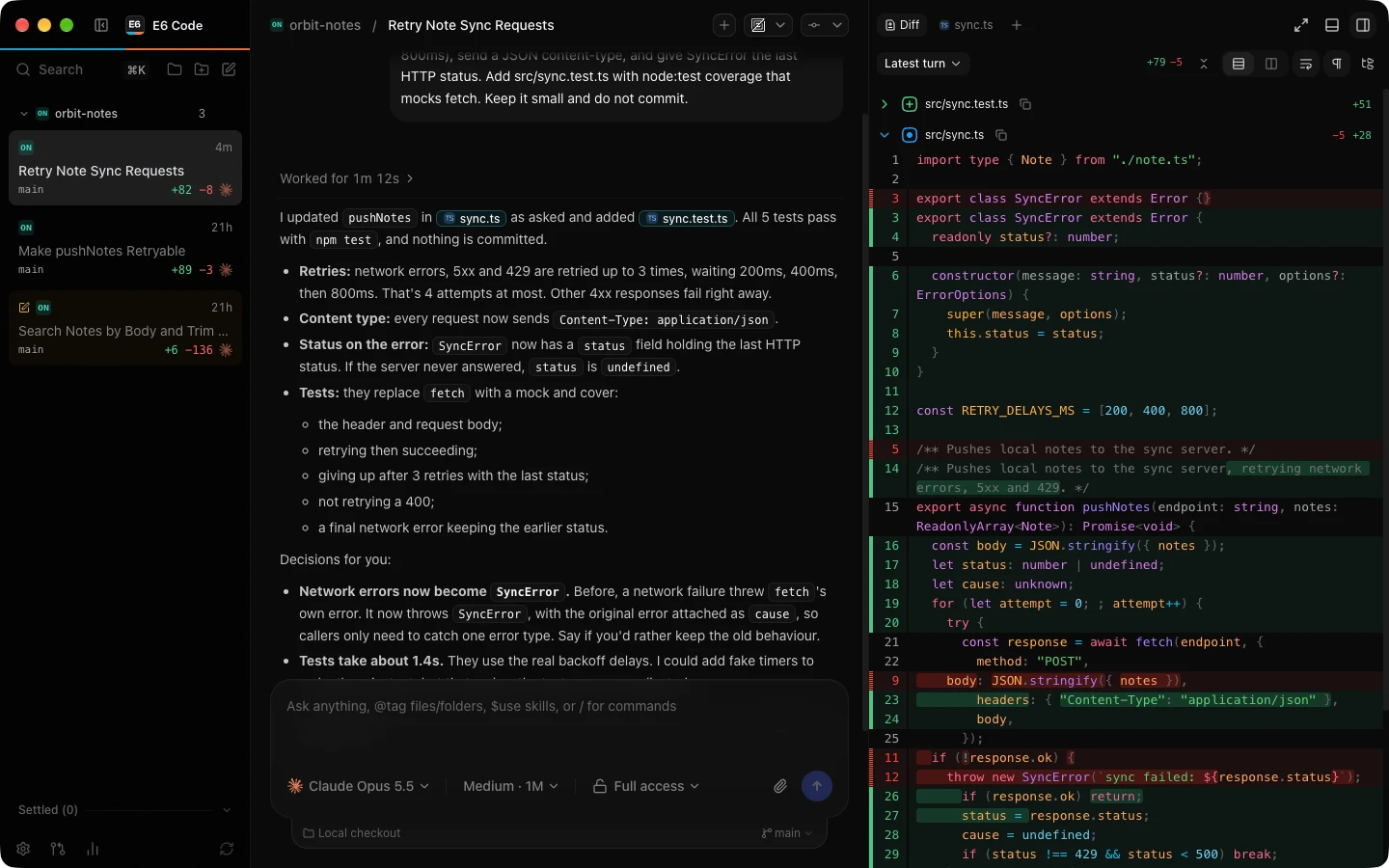Screen dimensions: 1389x868
Task: Collapse the src/sync.ts file diff
Action: click(885, 135)
